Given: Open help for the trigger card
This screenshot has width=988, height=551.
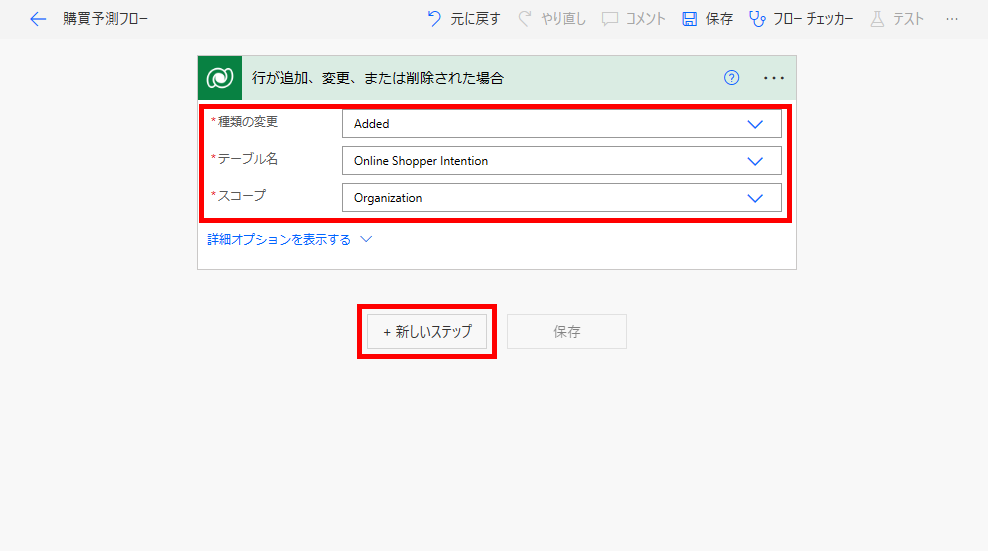Looking at the screenshot, I should [731, 78].
